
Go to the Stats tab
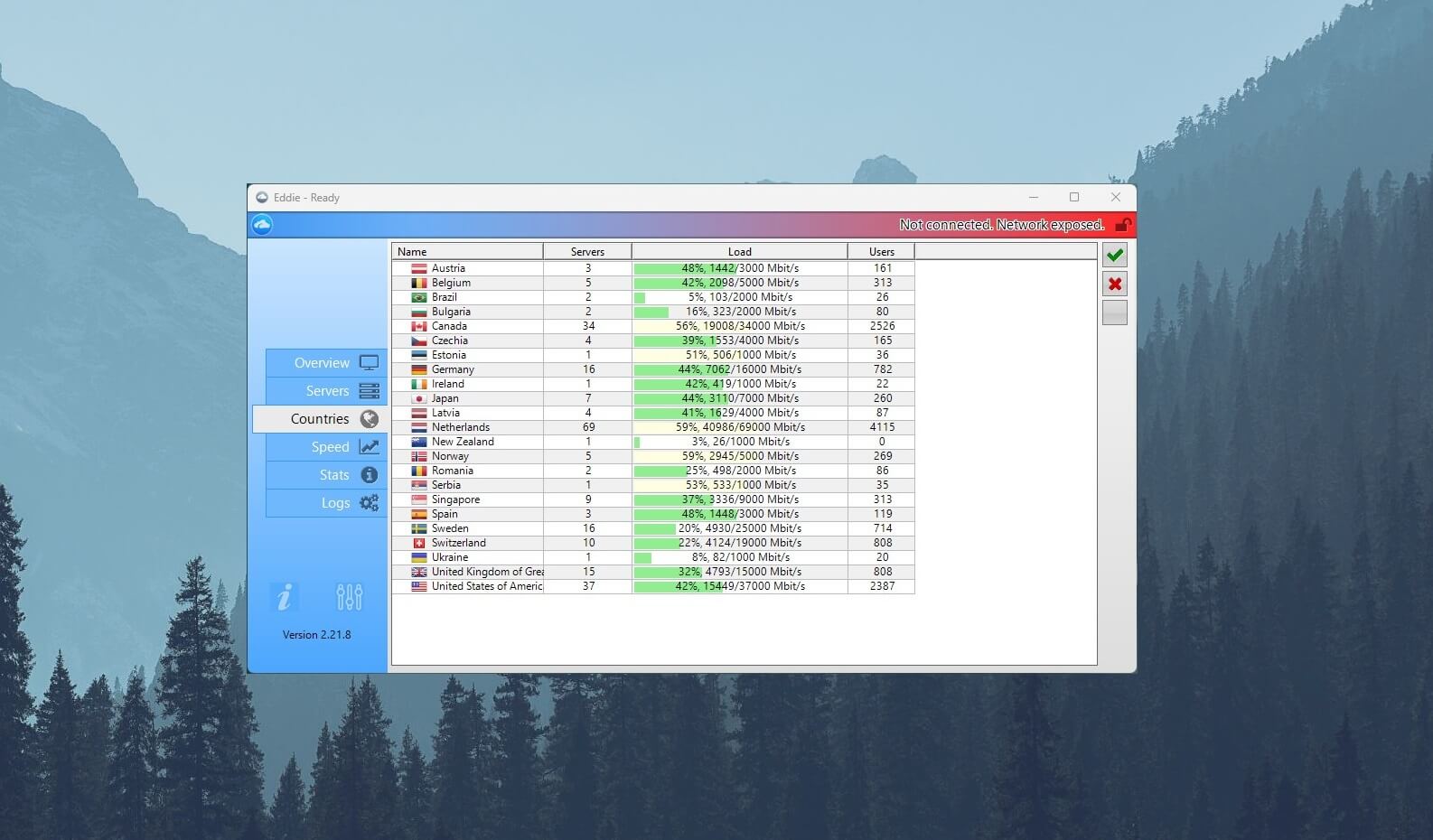click(326, 474)
